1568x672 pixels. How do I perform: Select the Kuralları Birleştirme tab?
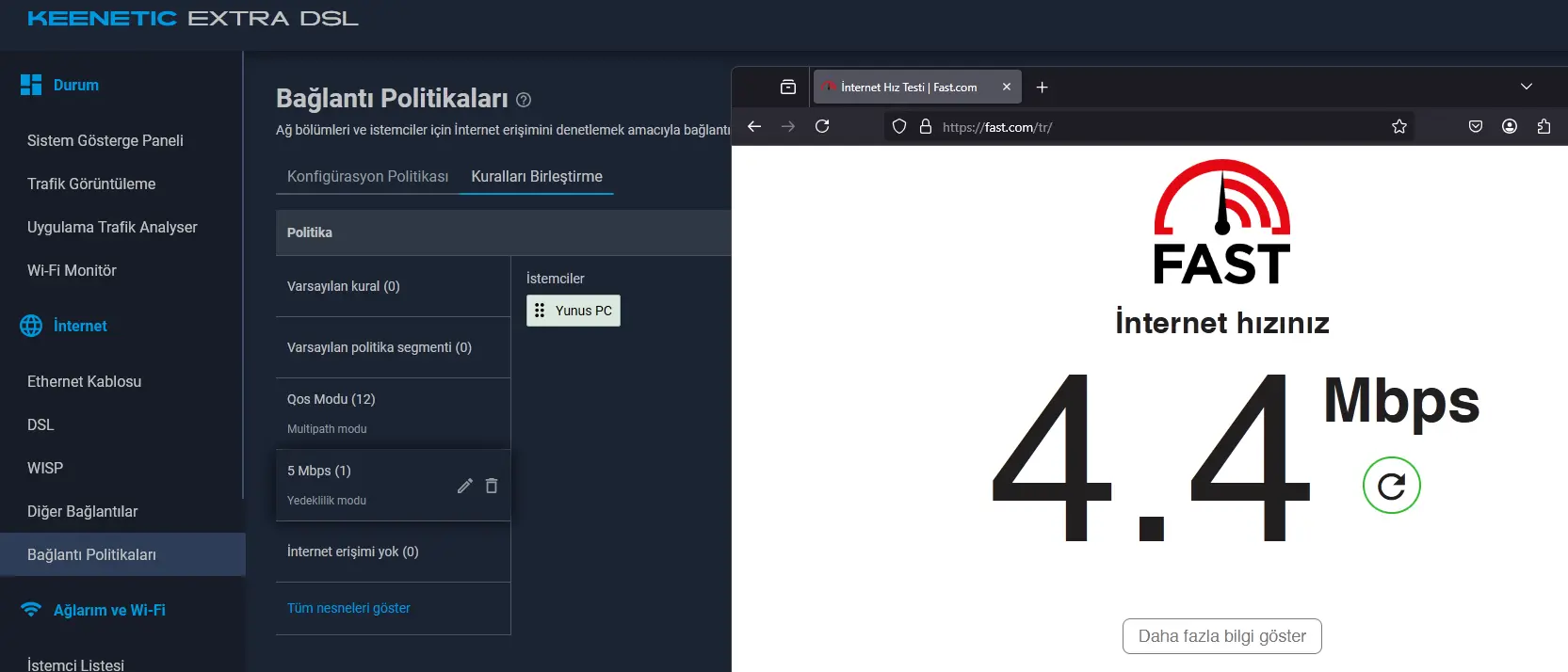click(x=537, y=176)
